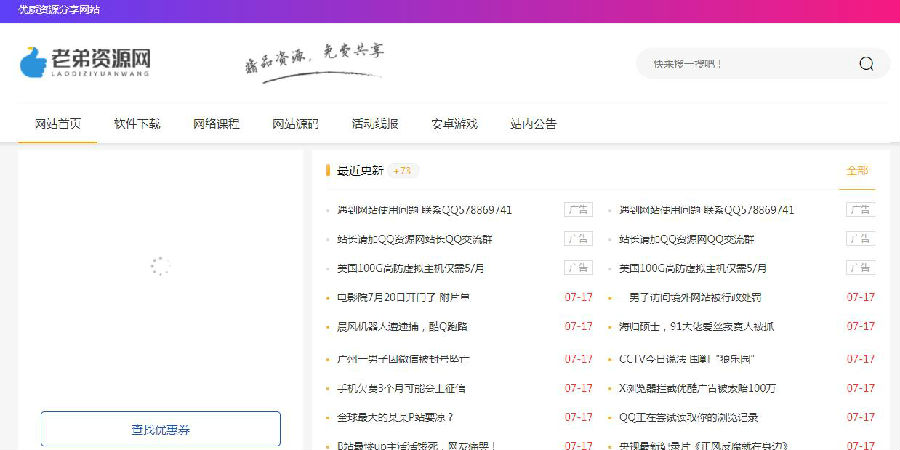Switch to the 网站源码 navigation tab

[x=296, y=124]
